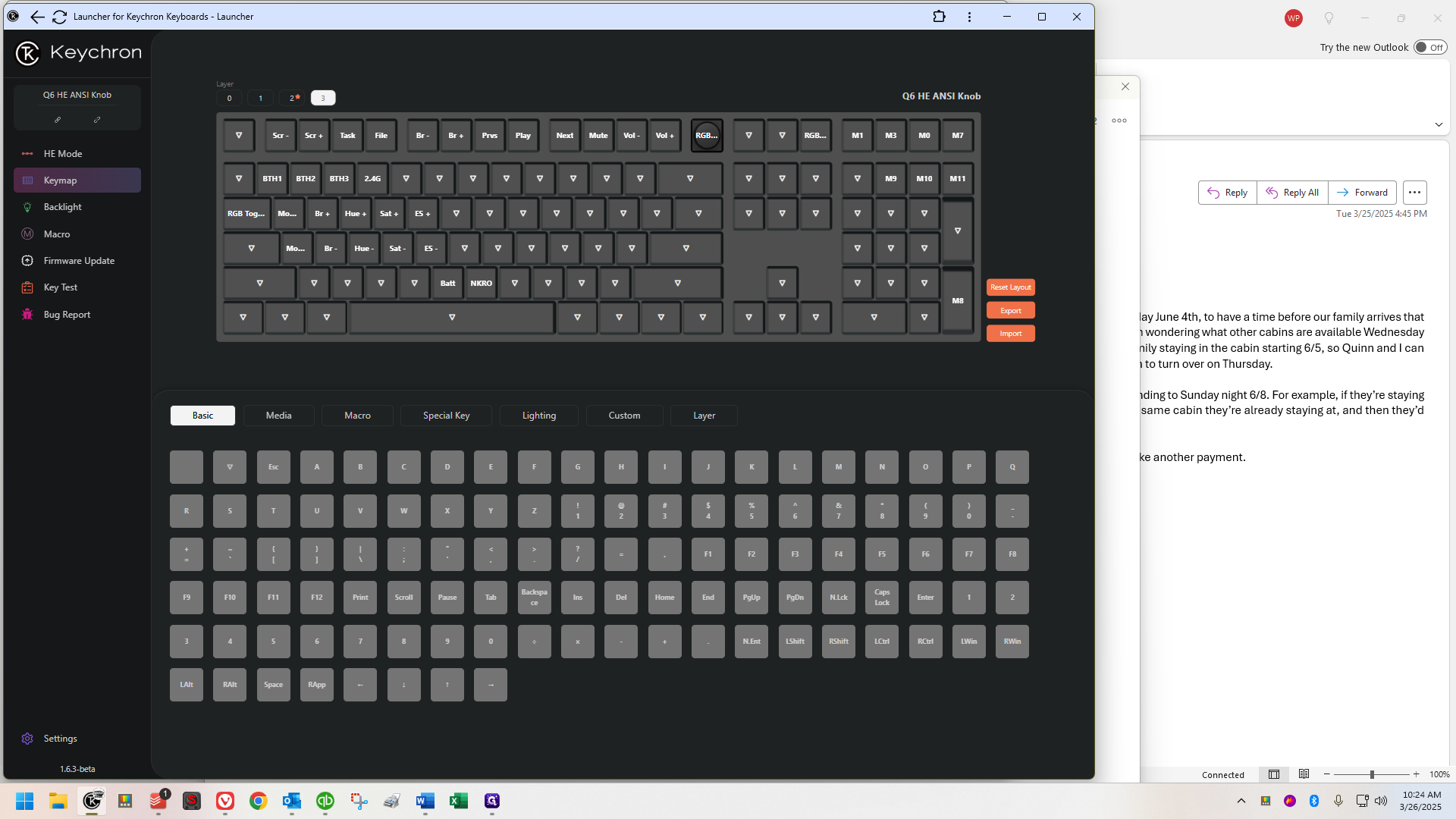Choose the Space key from the palette
This screenshot has height=819, width=1456.
273,685
